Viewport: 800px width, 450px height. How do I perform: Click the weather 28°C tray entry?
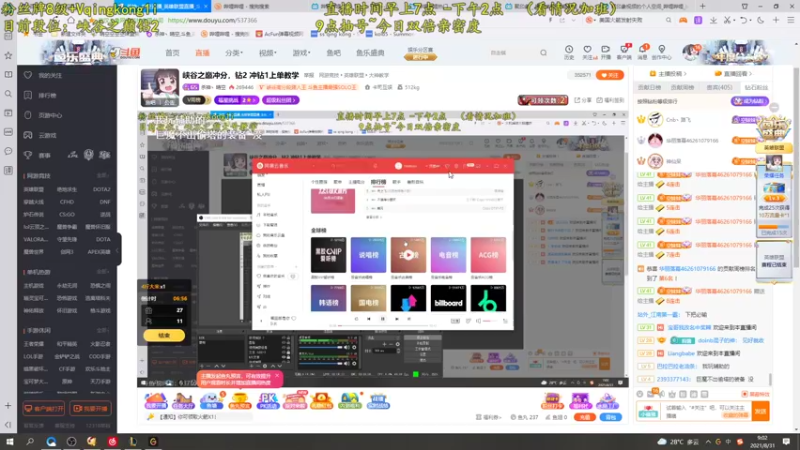coord(678,441)
